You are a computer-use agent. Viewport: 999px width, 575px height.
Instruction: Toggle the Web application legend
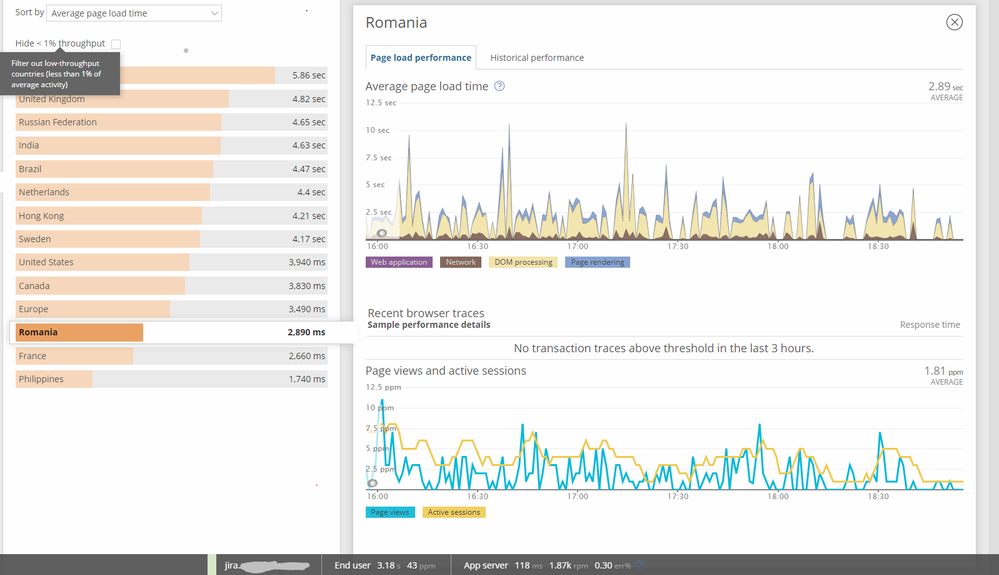(x=399, y=262)
